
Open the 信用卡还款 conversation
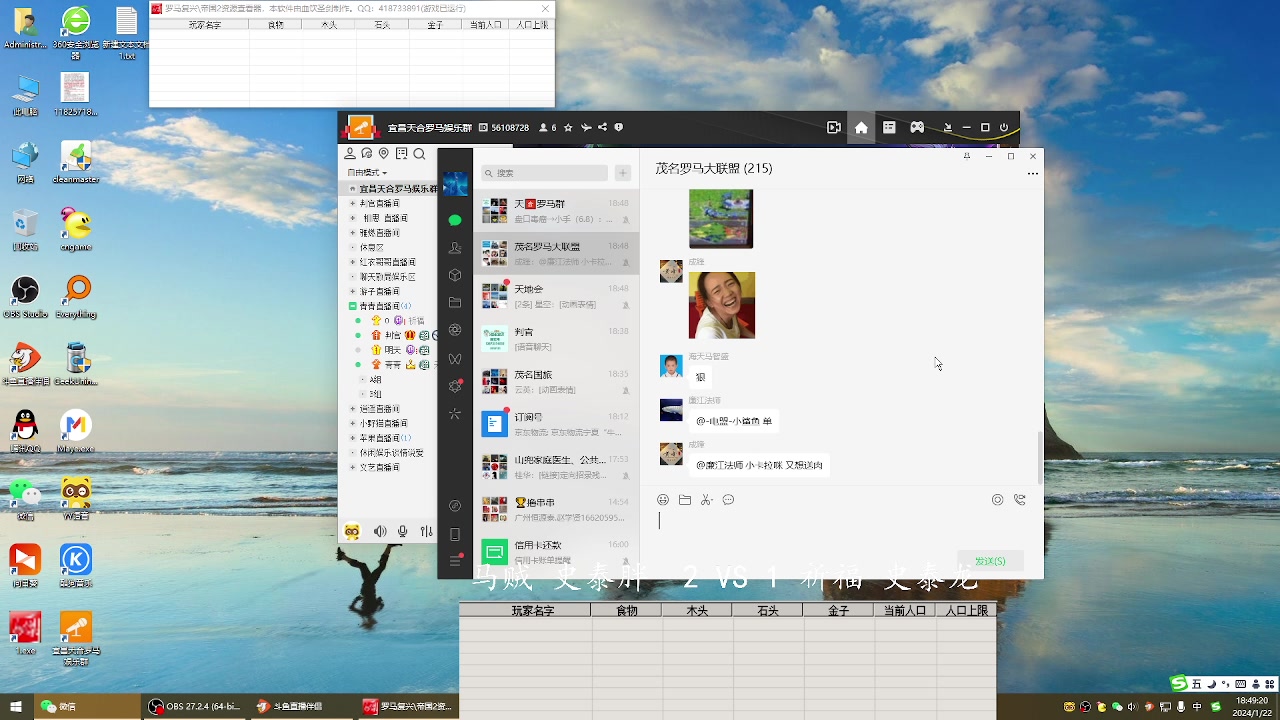556,552
